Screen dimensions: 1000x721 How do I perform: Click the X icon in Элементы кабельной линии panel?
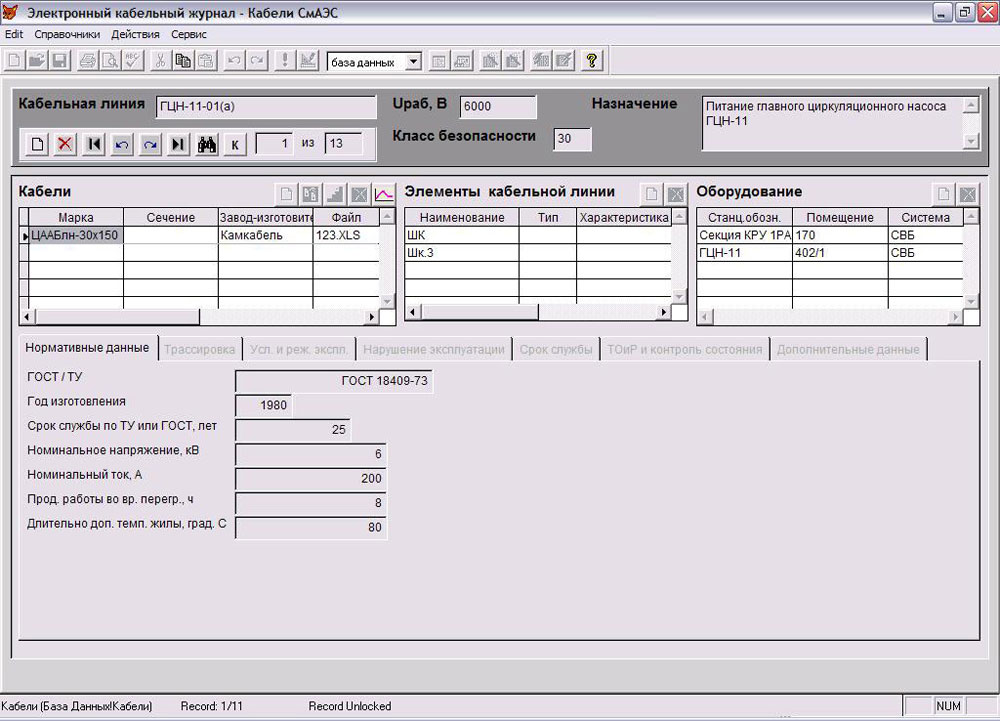tap(675, 194)
